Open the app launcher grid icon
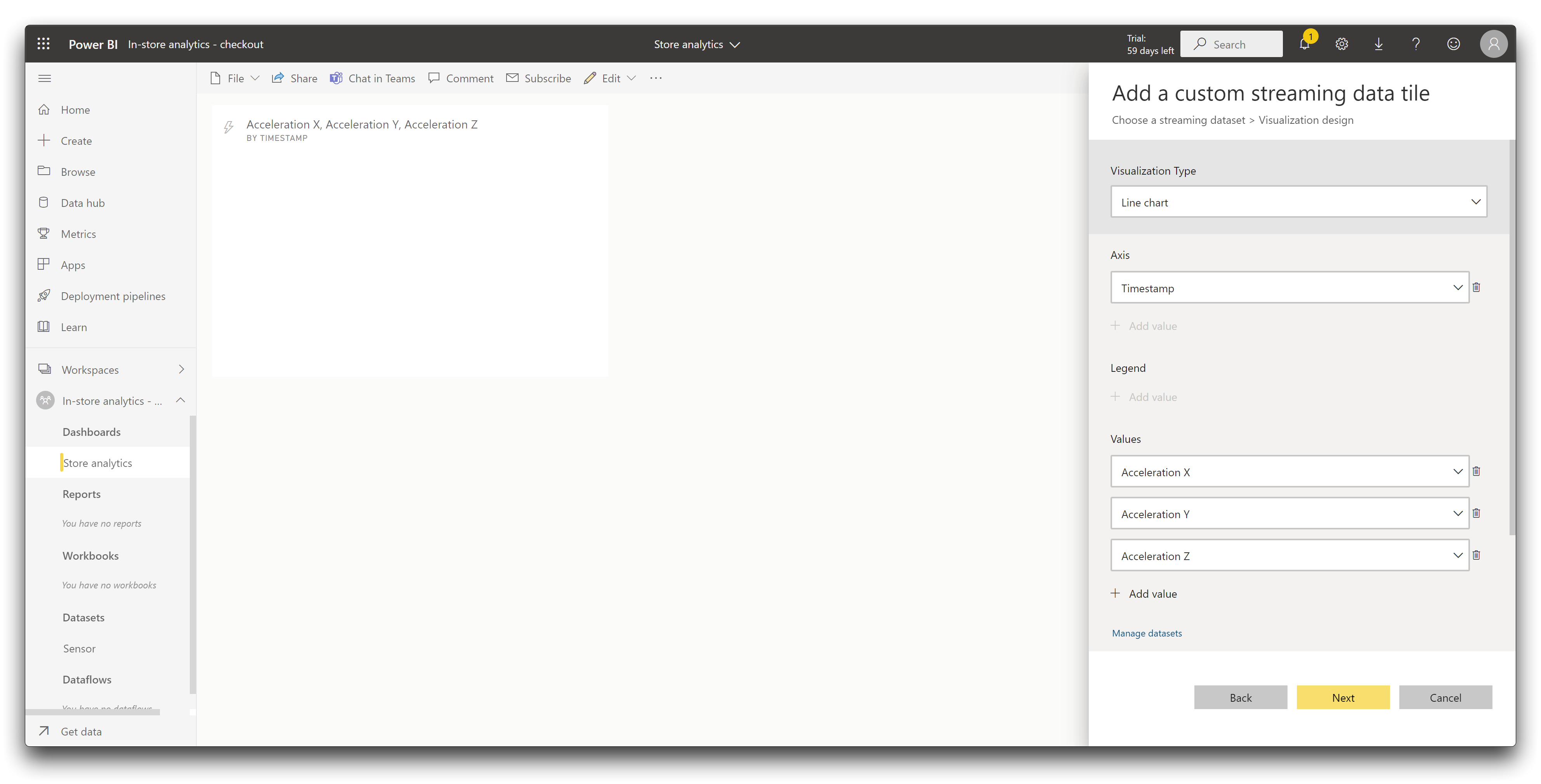Image resolution: width=1541 pixels, height=784 pixels. pos(43,43)
